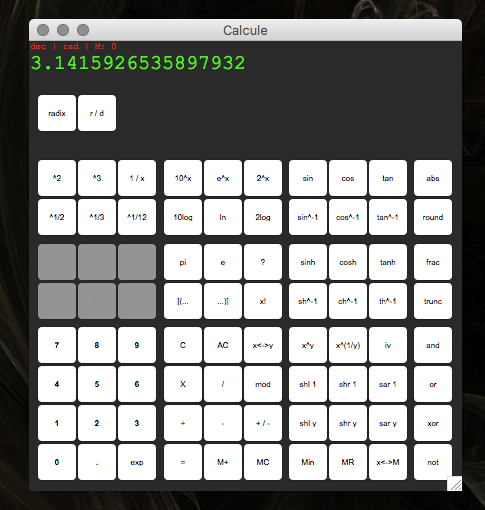The height and width of the screenshot is (510, 485).
Task: Toggle the radix mode button
Action: (x=57, y=113)
